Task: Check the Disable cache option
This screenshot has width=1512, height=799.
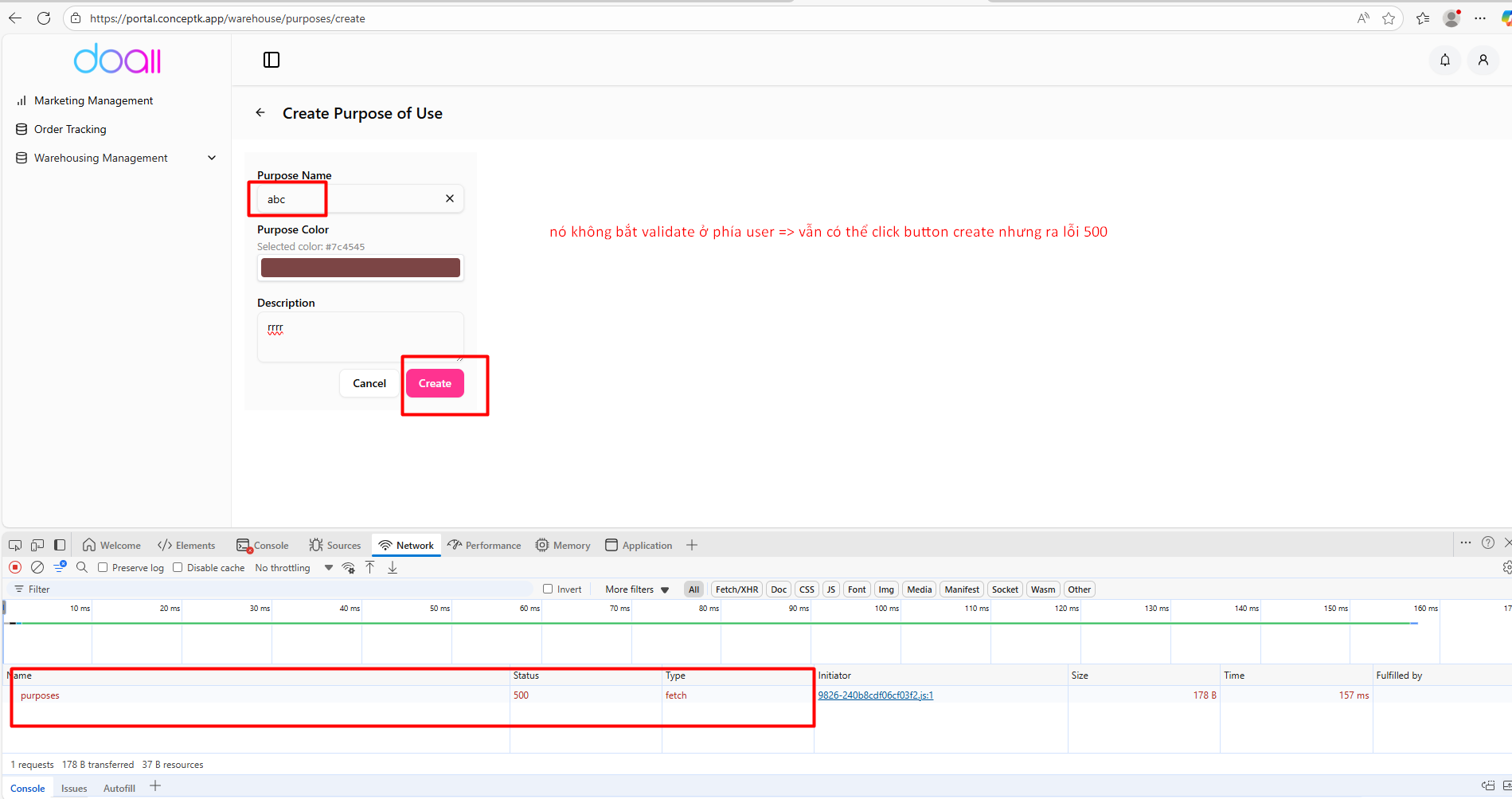Action: pos(178,567)
